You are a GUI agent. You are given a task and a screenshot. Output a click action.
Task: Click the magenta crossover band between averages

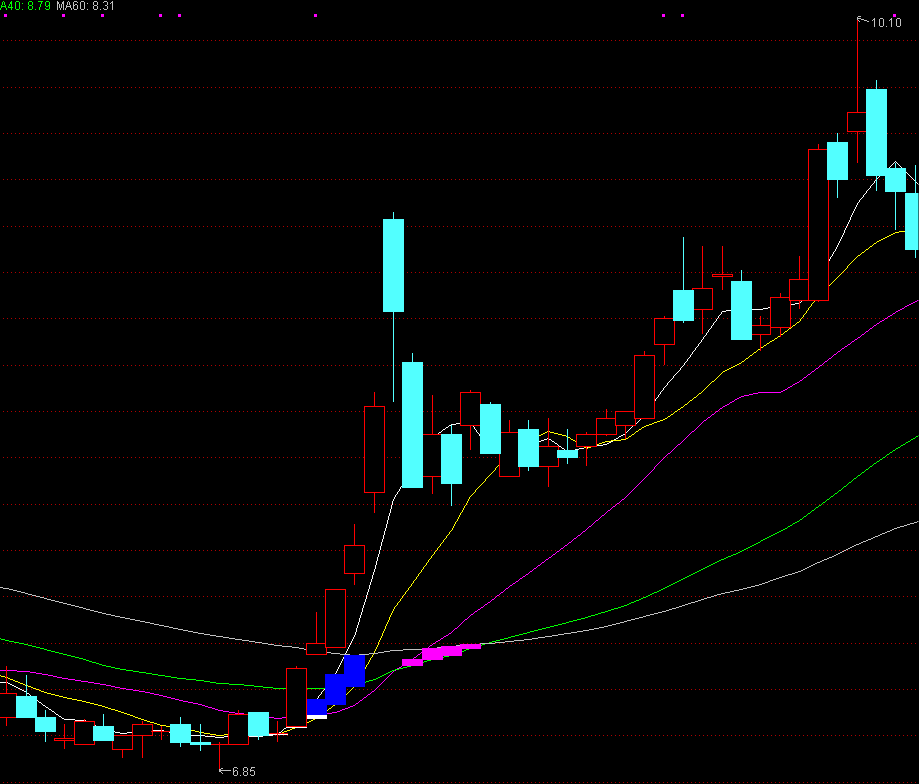(441, 653)
